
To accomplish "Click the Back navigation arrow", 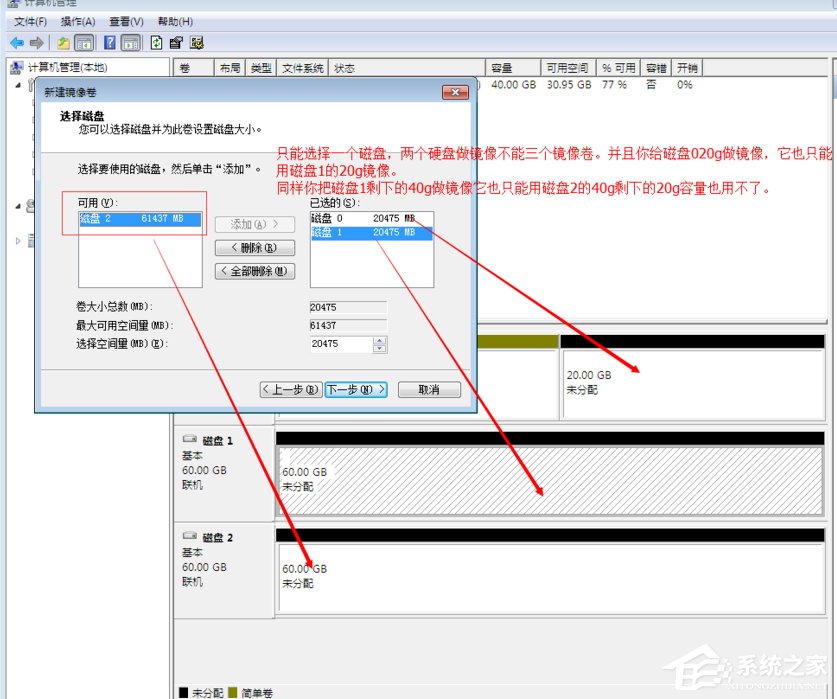I will coord(16,42).
